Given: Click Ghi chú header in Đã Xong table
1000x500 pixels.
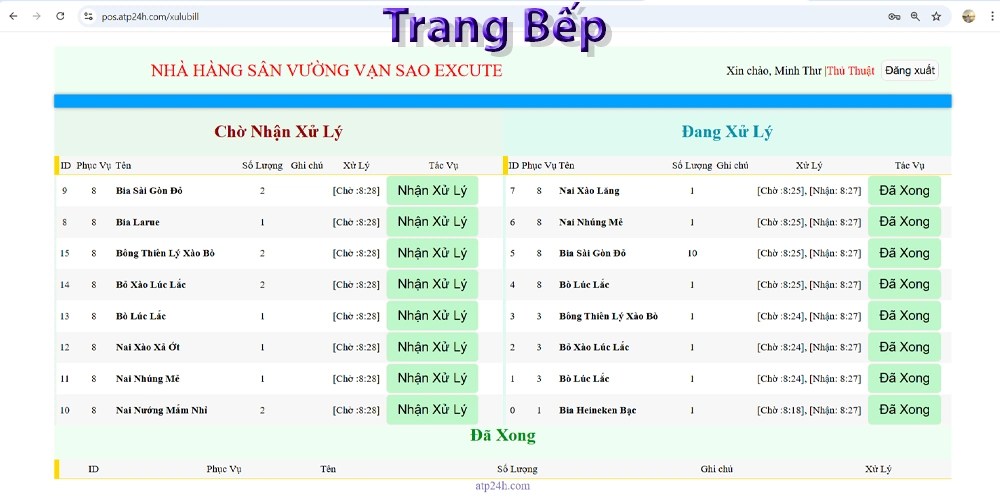Looking at the screenshot, I should click(x=717, y=469).
